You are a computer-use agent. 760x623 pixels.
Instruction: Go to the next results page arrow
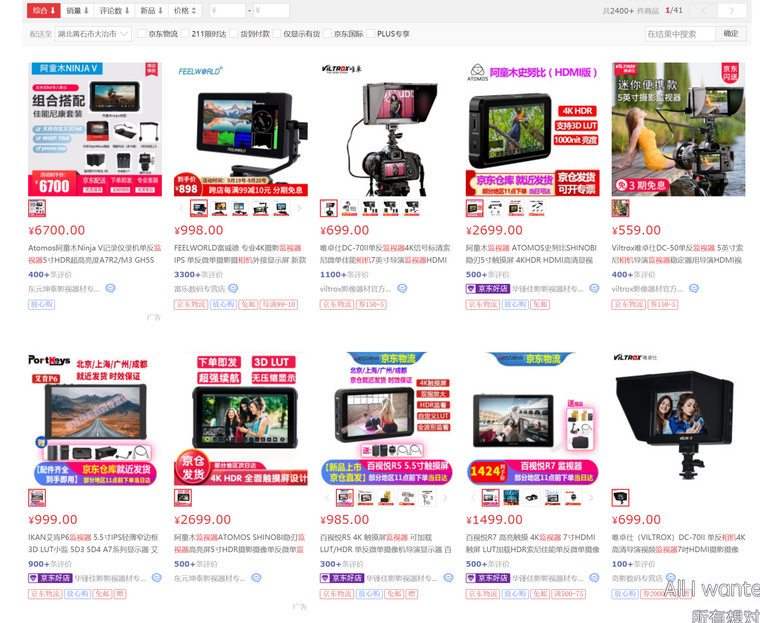[x=732, y=10]
